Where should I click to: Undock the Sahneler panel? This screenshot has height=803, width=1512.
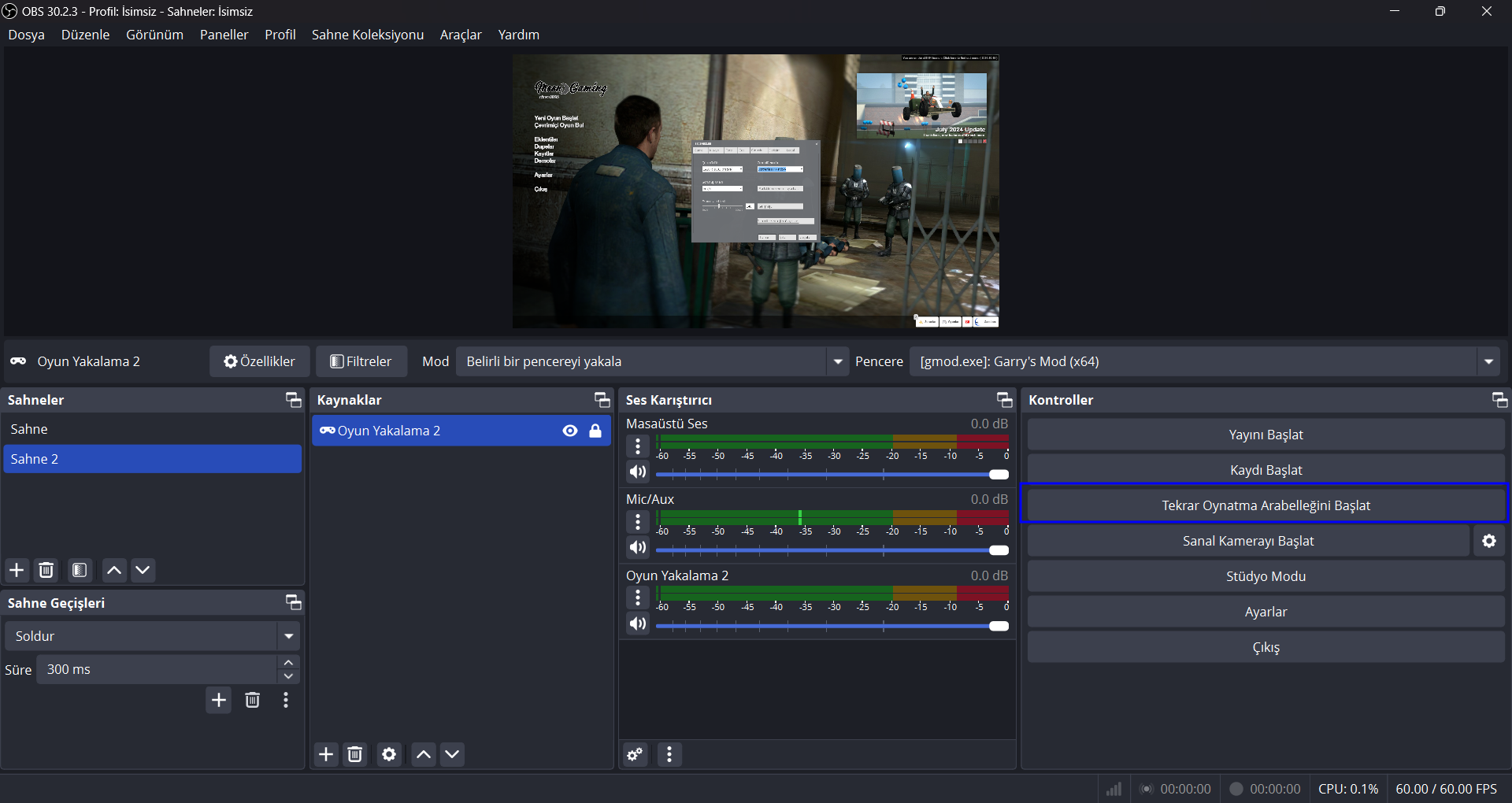coord(293,400)
